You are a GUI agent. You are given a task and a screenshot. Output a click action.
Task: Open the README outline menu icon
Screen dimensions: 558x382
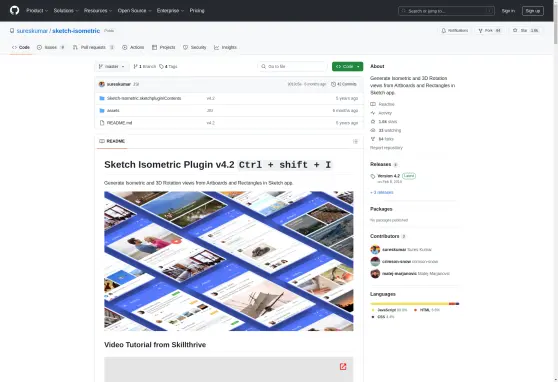click(x=355, y=142)
